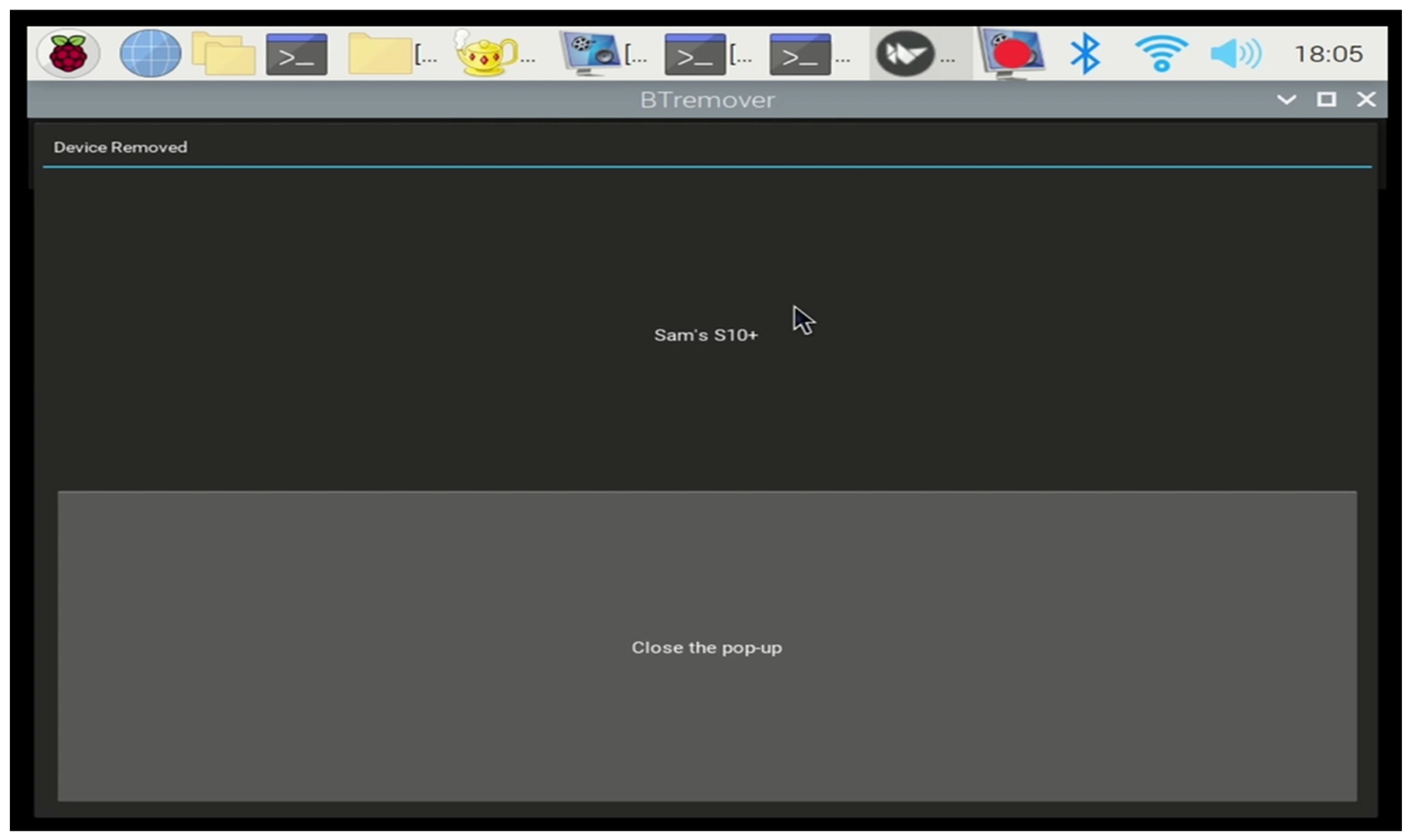The height and width of the screenshot is (840, 1410).
Task: Launch the web browser globe icon
Action: pyautogui.click(x=150, y=54)
